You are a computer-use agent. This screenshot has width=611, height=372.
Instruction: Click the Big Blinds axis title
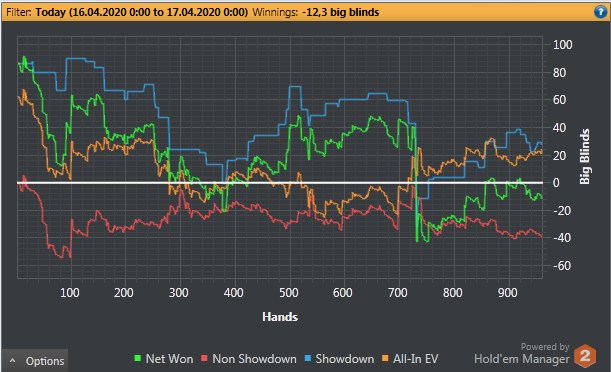coord(585,156)
